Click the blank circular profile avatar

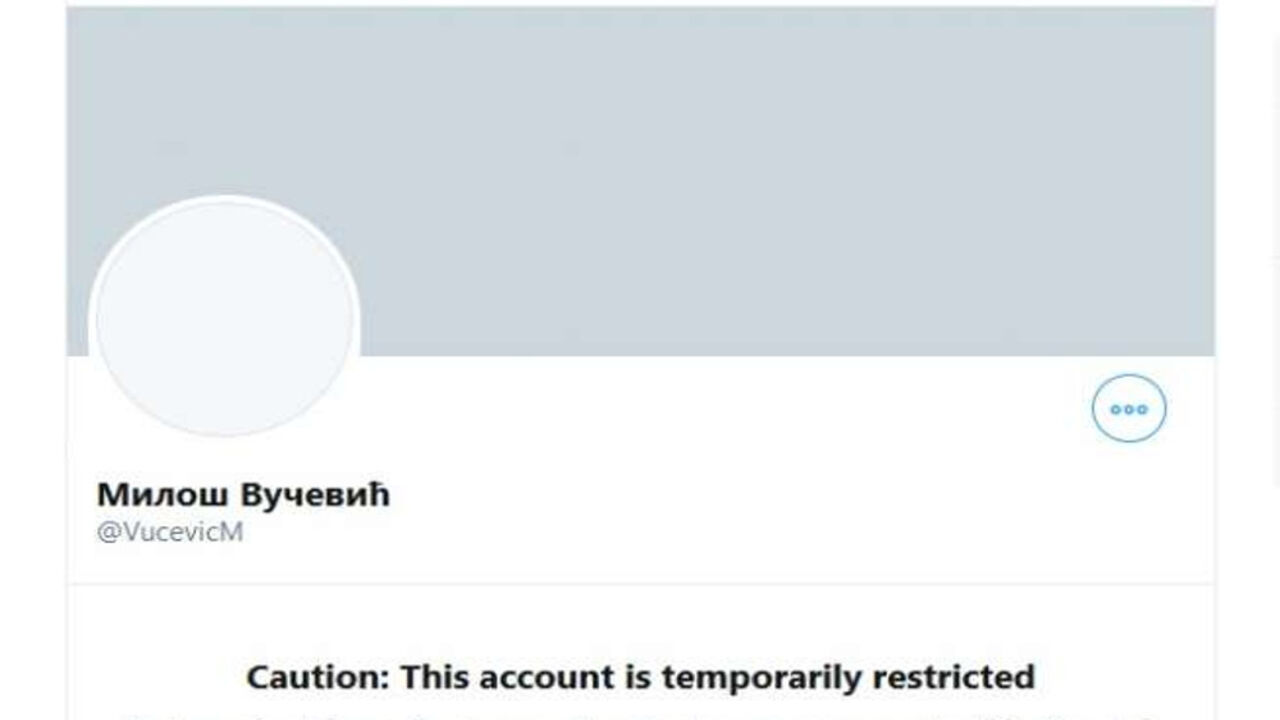coord(224,317)
